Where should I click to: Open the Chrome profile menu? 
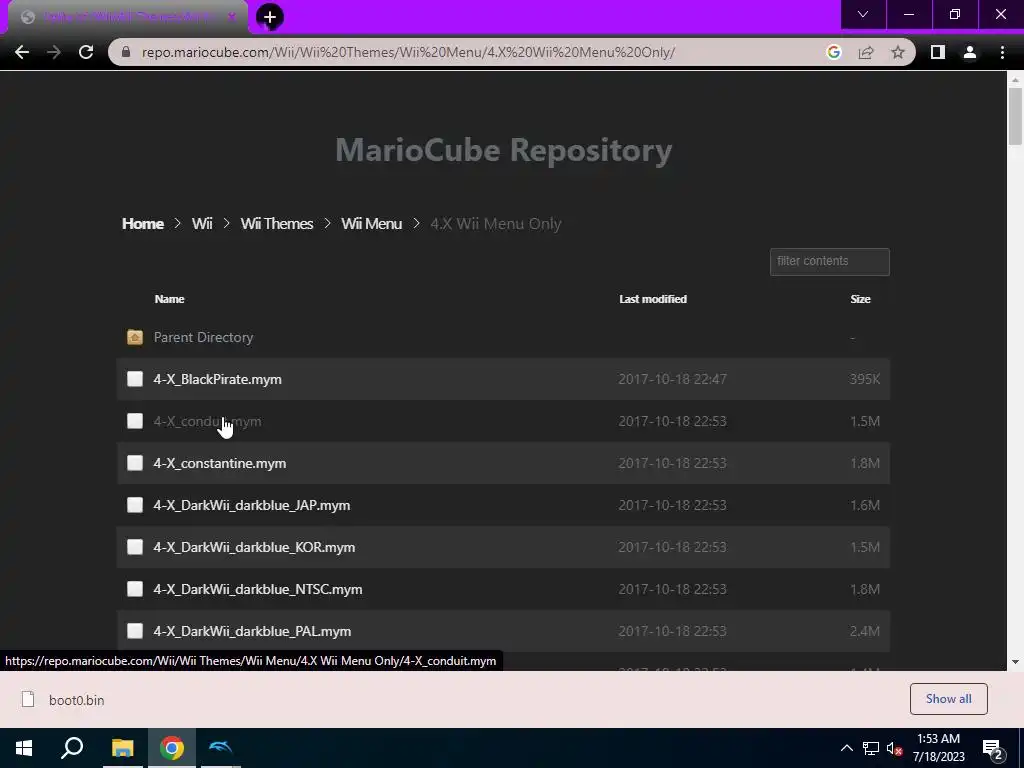tap(970, 52)
